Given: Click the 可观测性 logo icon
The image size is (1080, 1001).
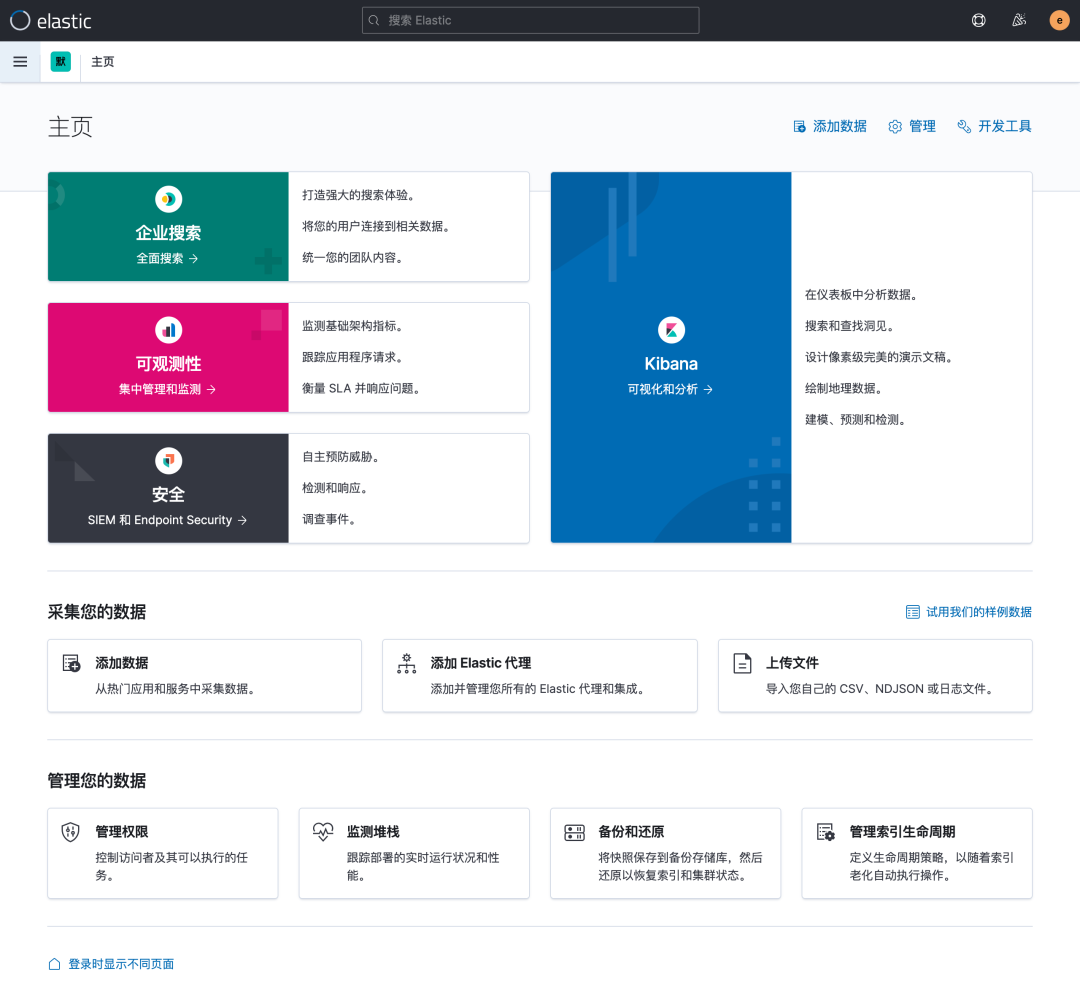Looking at the screenshot, I should (168, 330).
